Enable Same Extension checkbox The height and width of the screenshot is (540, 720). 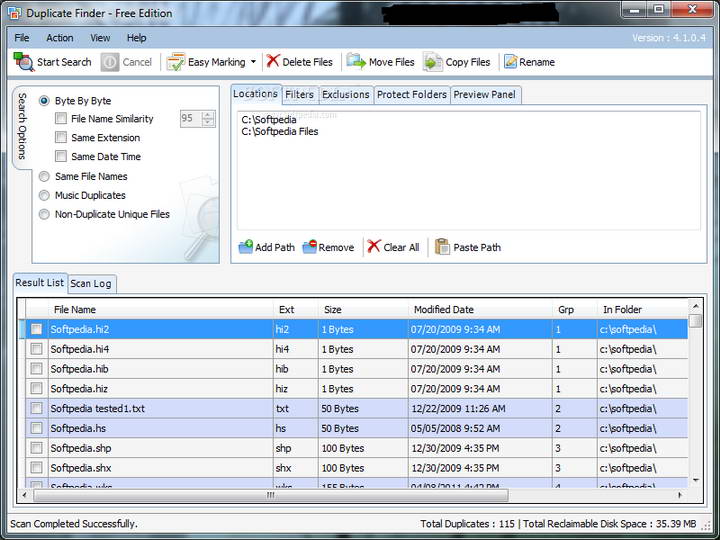61,137
